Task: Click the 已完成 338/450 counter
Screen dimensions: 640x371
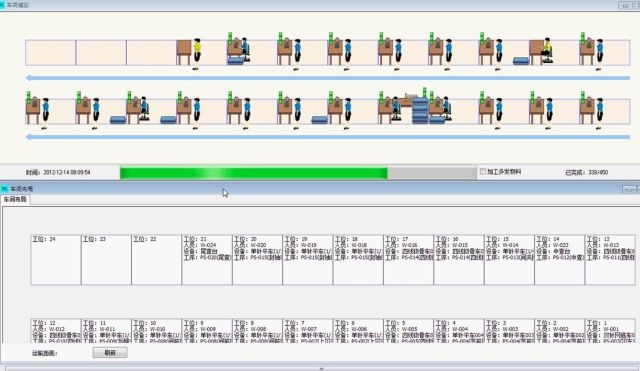Action: point(587,173)
